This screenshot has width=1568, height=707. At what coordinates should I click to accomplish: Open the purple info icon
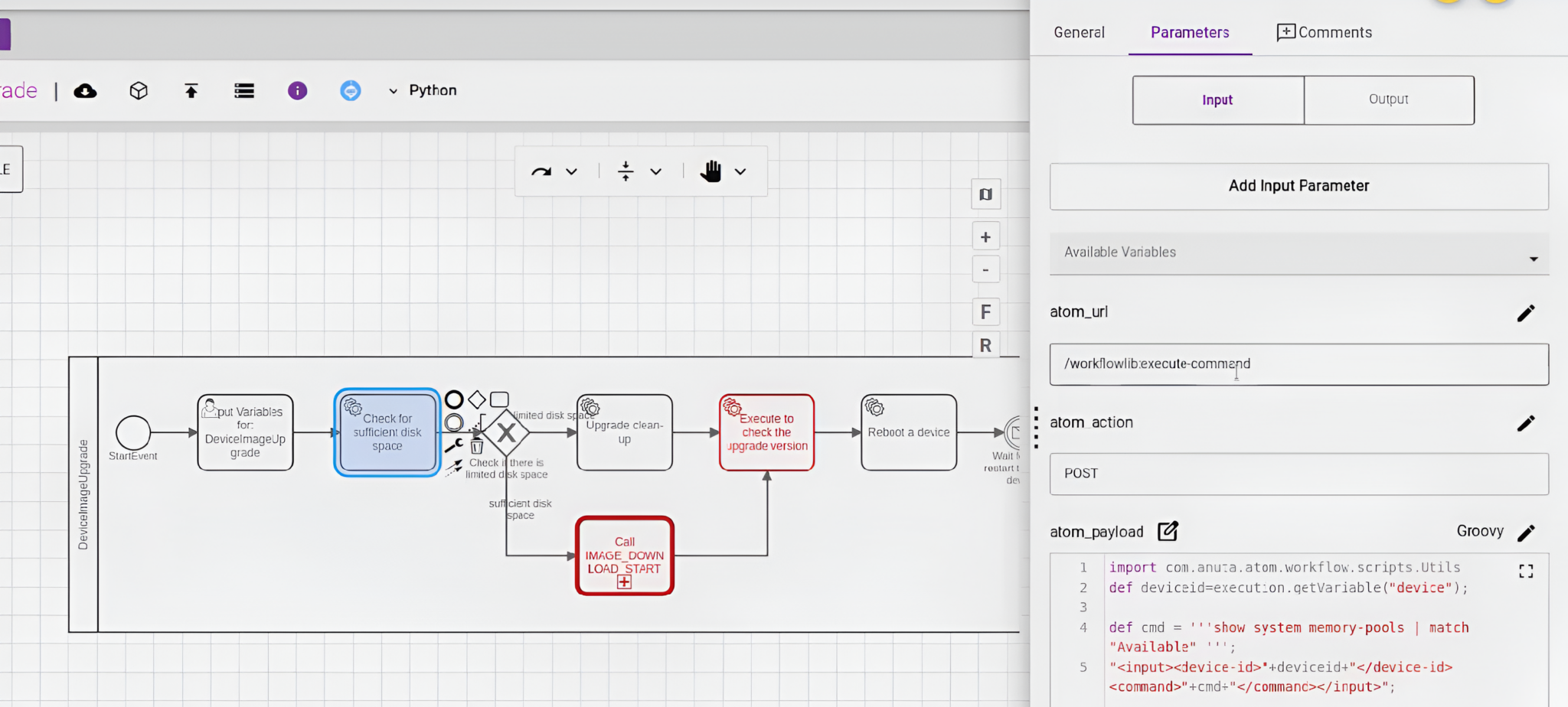coord(297,91)
